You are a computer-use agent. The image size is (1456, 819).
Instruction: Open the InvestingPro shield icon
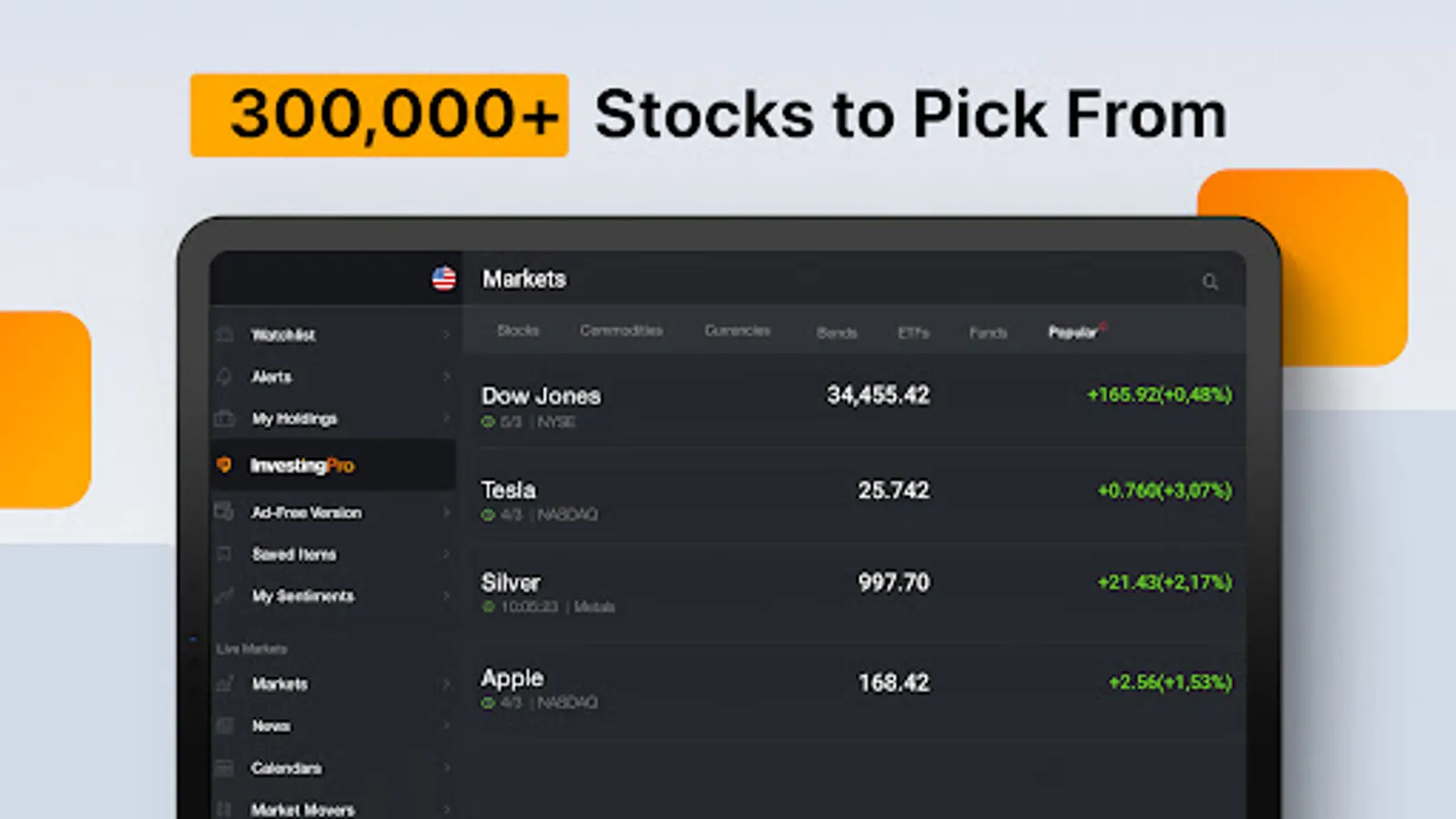pyautogui.click(x=224, y=465)
